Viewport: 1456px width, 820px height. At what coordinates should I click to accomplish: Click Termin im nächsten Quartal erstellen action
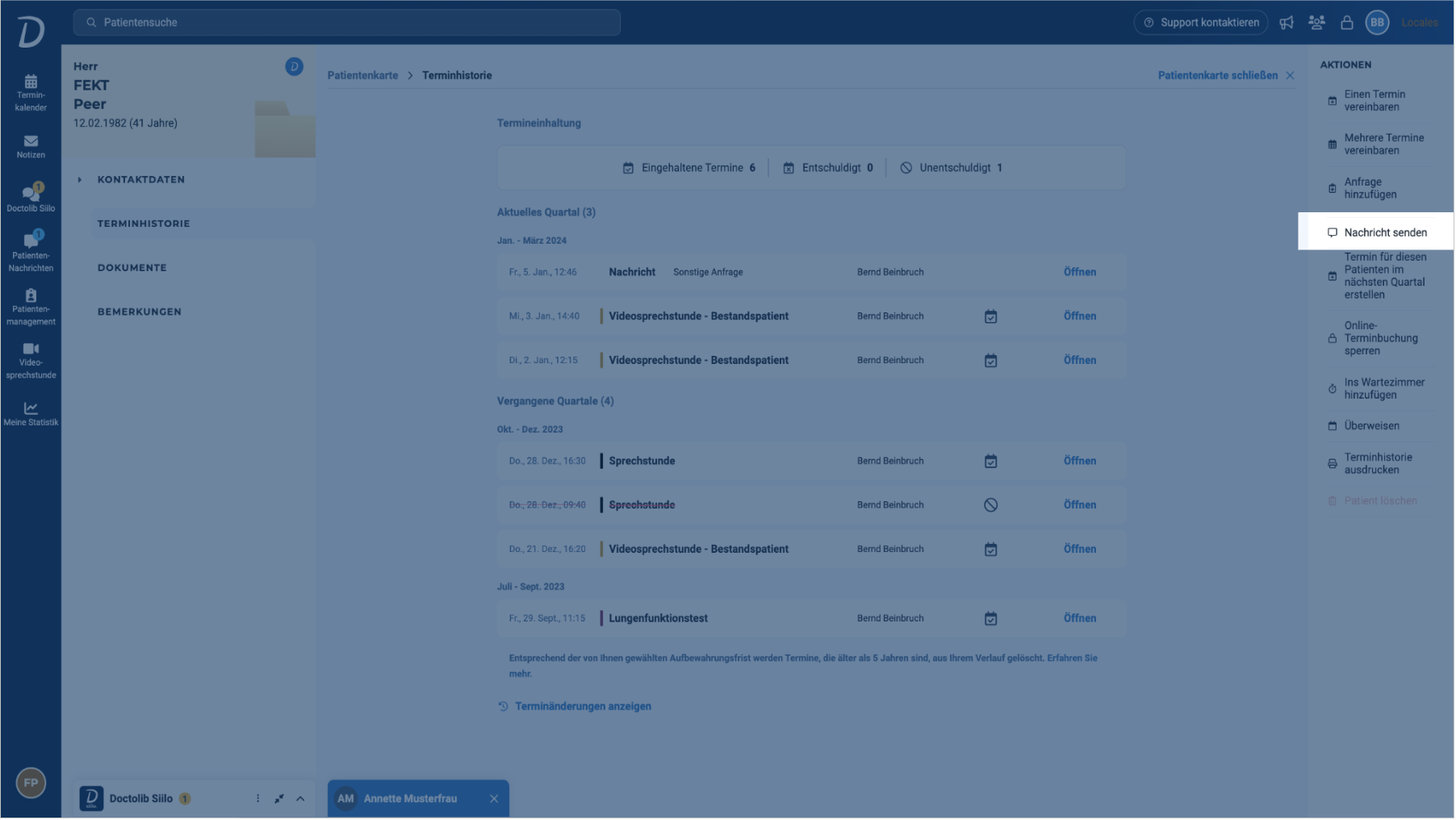(x=1379, y=276)
